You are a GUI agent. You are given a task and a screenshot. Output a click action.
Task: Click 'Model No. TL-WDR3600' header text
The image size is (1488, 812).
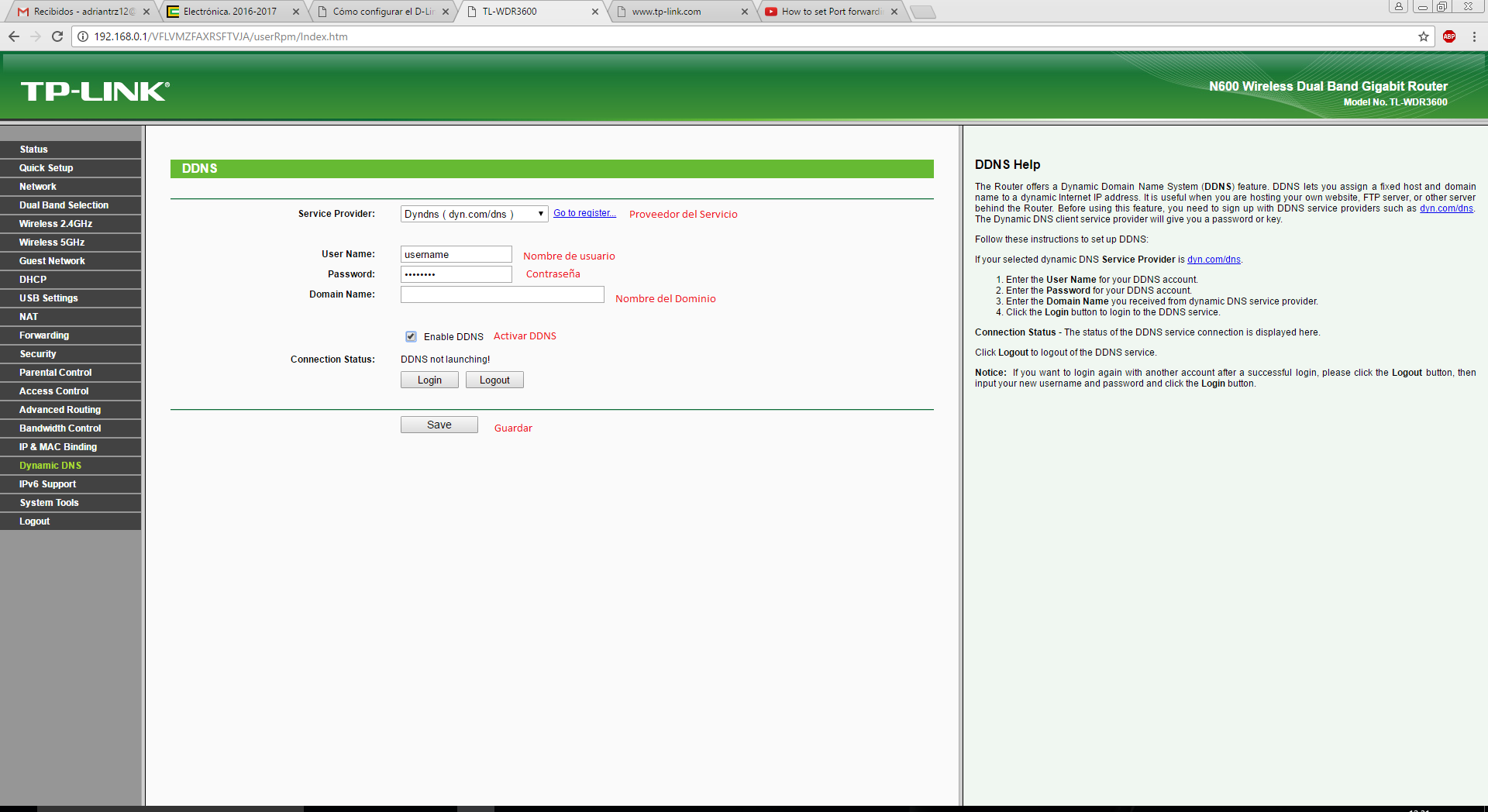[1395, 102]
